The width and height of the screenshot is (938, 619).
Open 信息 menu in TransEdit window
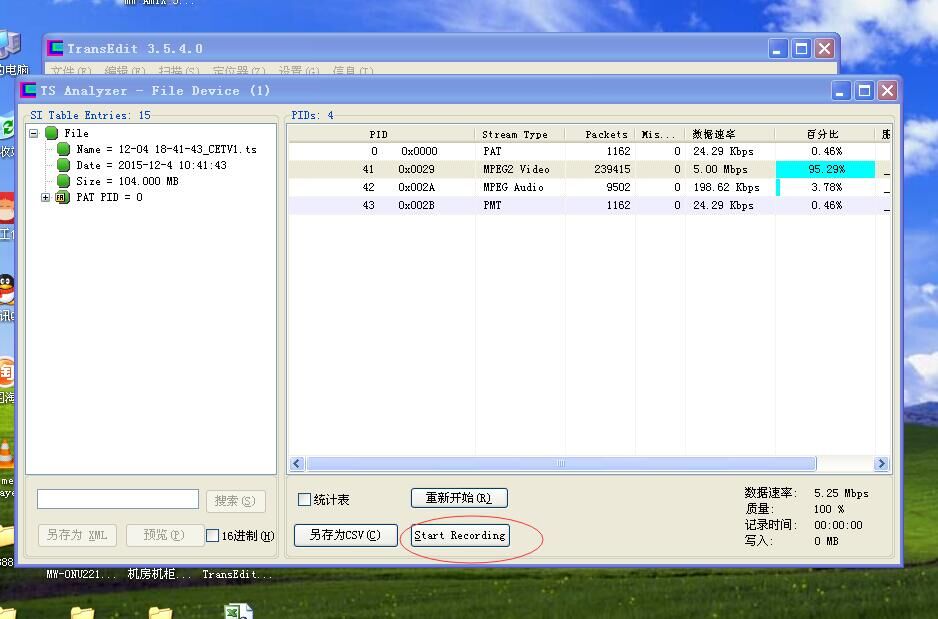352,71
